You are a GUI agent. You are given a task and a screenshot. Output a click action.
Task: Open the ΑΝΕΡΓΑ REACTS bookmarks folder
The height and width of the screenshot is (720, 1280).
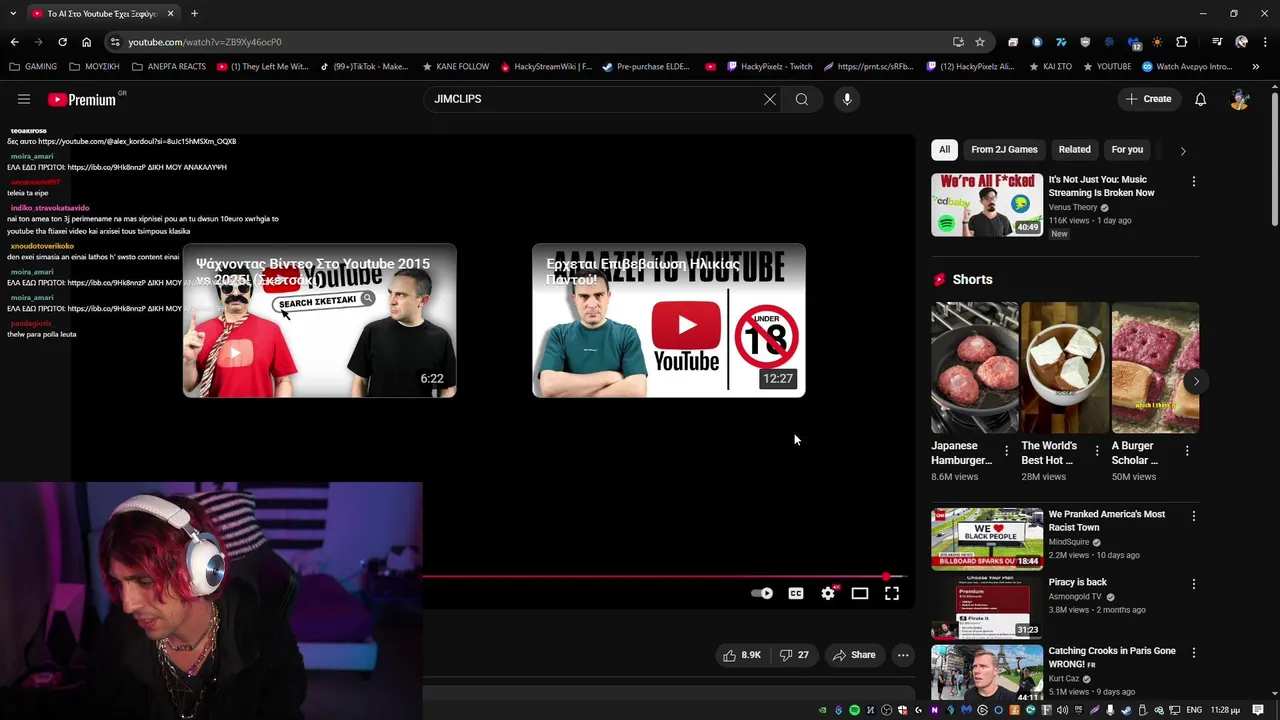point(168,67)
